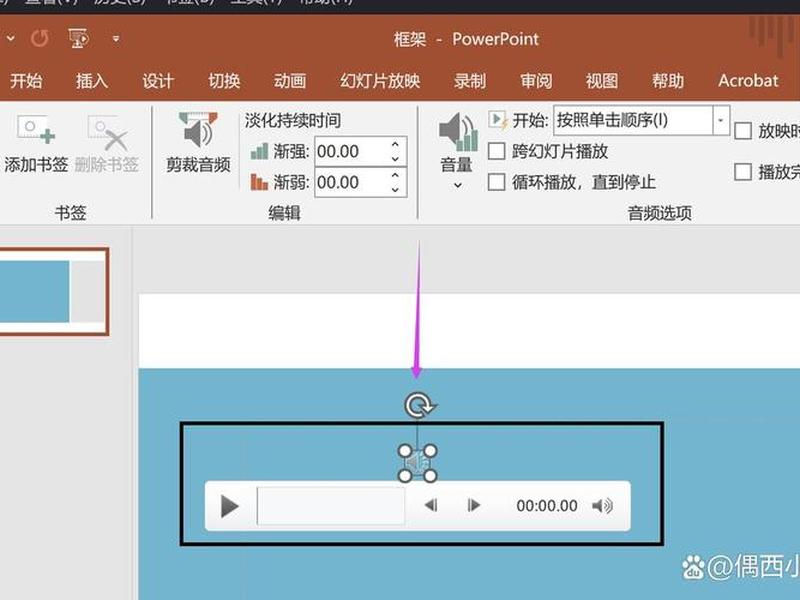
Task: Go to the 切换 tab
Action: pos(224,81)
